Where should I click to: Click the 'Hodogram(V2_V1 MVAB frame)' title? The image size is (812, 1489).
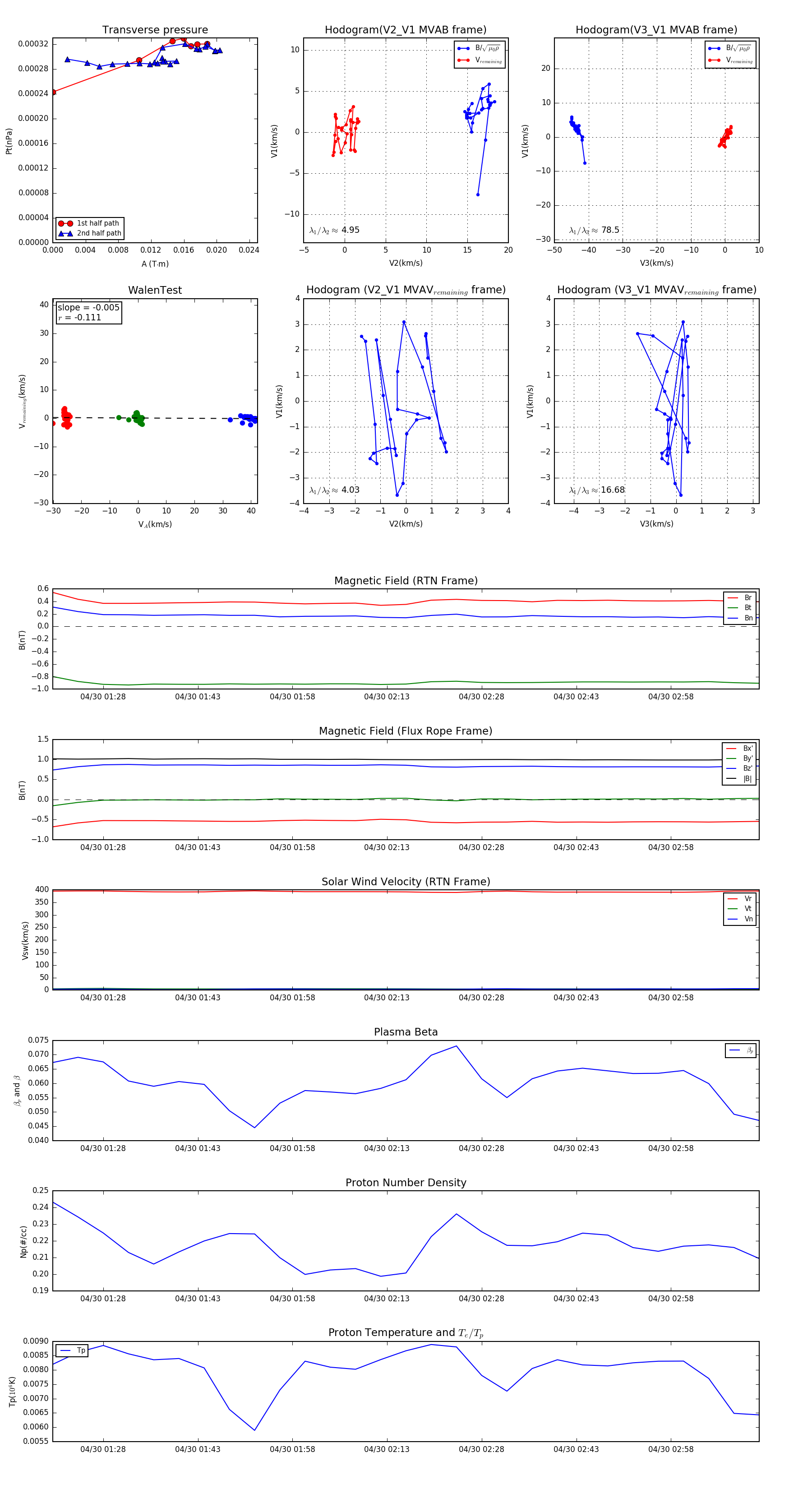point(406,29)
